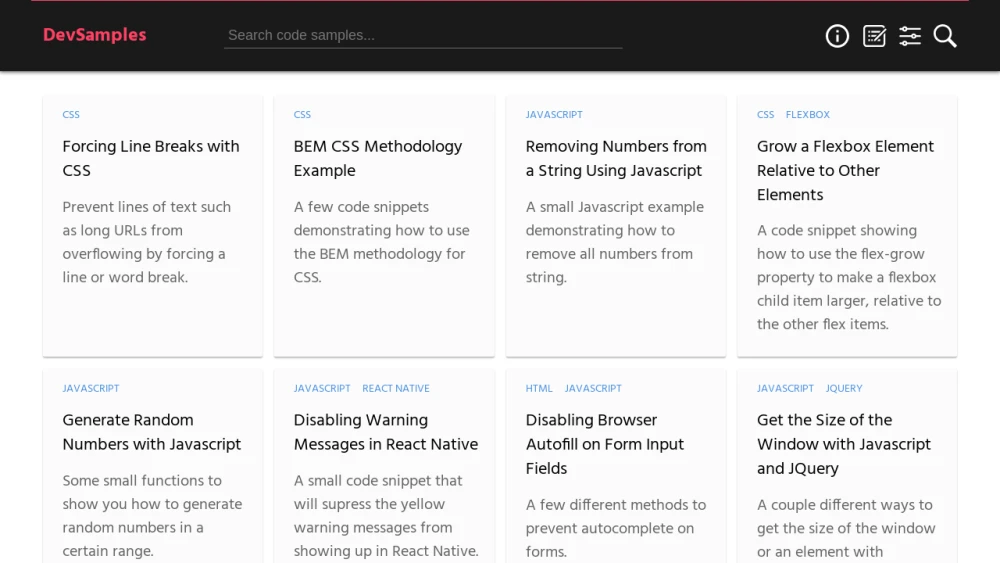Viewport: 1000px width, 563px height.
Task: Open Removing Numbers from a String article
Action: tap(616, 158)
